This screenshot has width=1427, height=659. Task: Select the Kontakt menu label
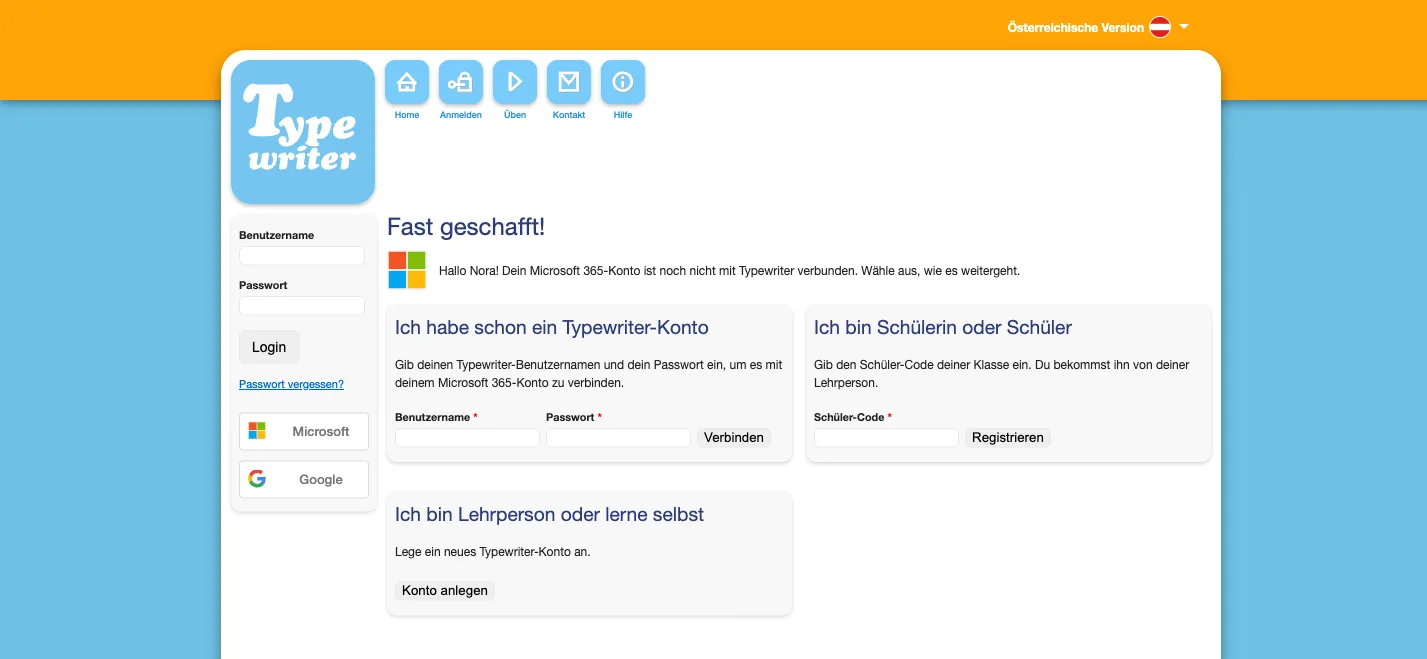coord(569,115)
